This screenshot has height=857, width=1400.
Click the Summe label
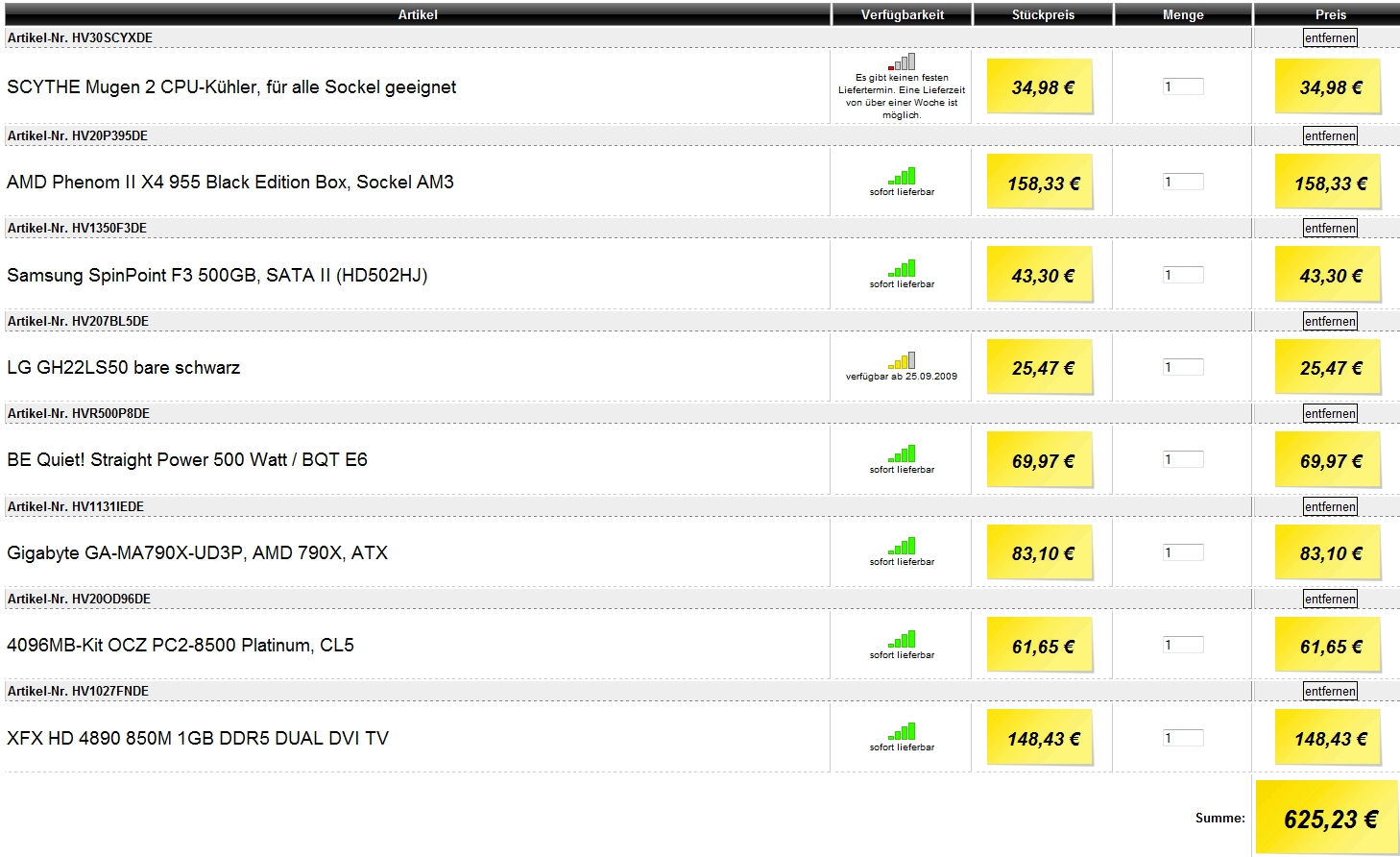pos(1219,819)
